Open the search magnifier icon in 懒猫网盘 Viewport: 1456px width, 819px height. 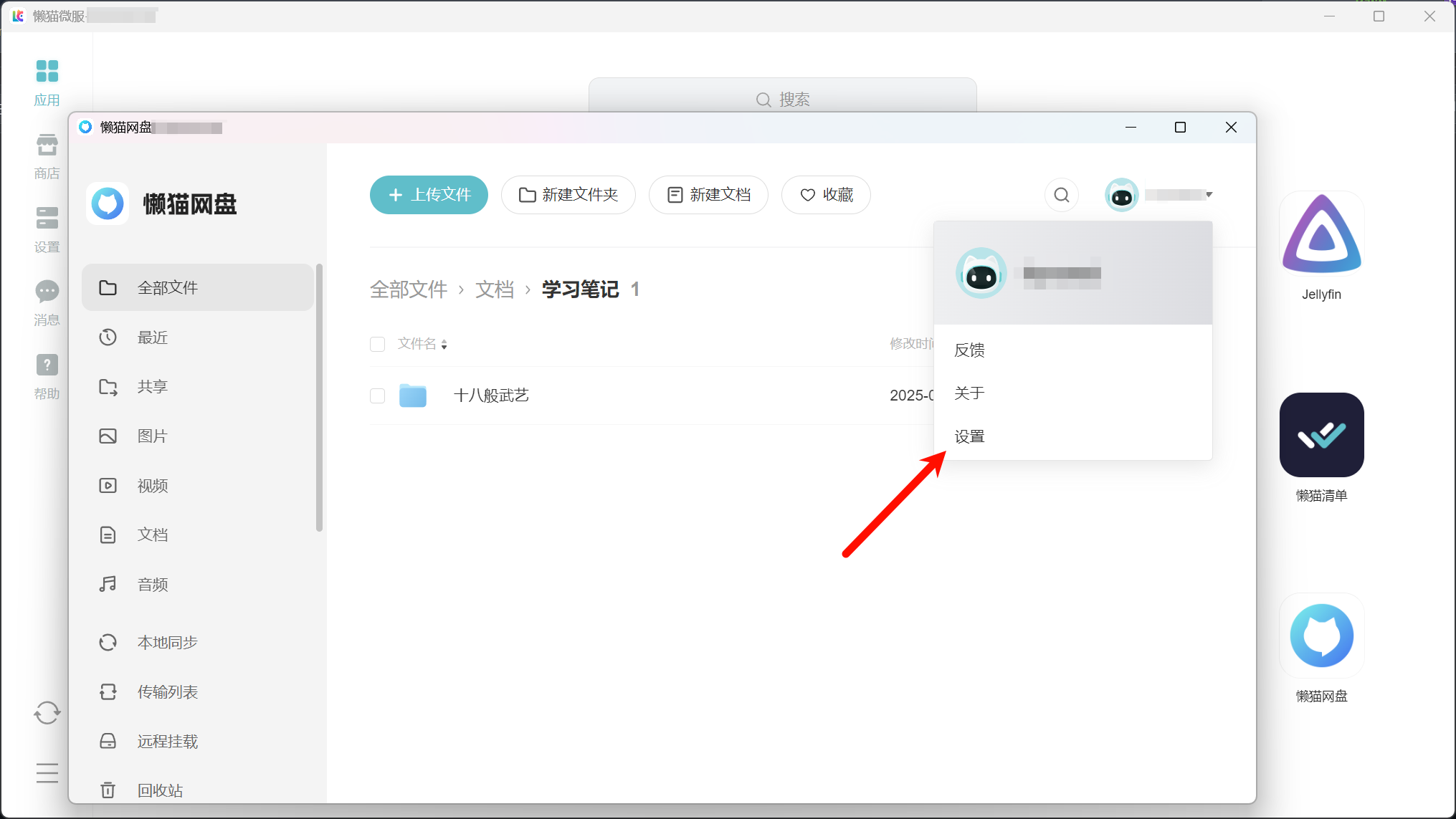click(x=1062, y=195)
